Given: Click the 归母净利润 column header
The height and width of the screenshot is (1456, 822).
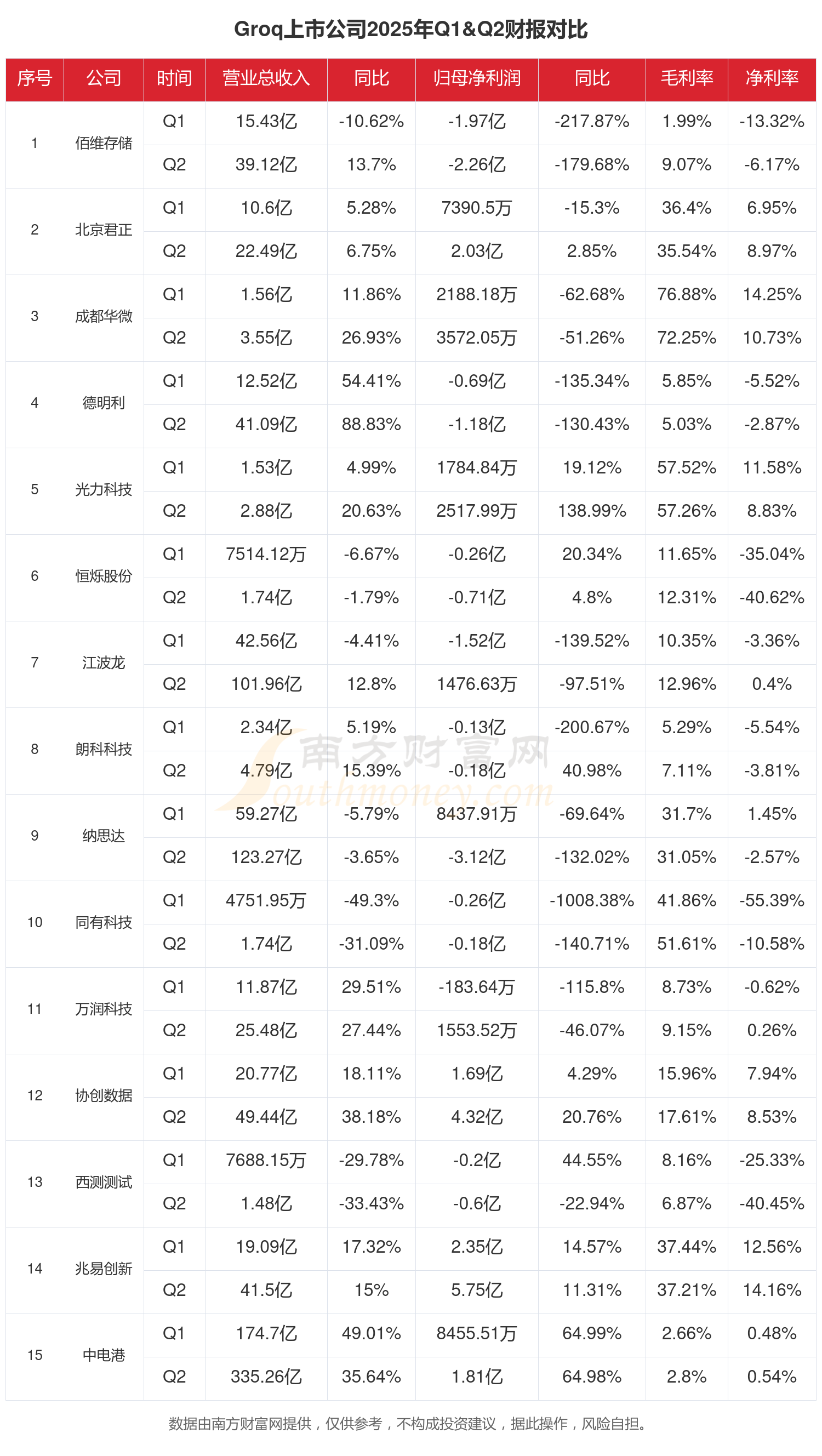Looking at the screenshot, I should pyautogui.click(x=477, y=78).
